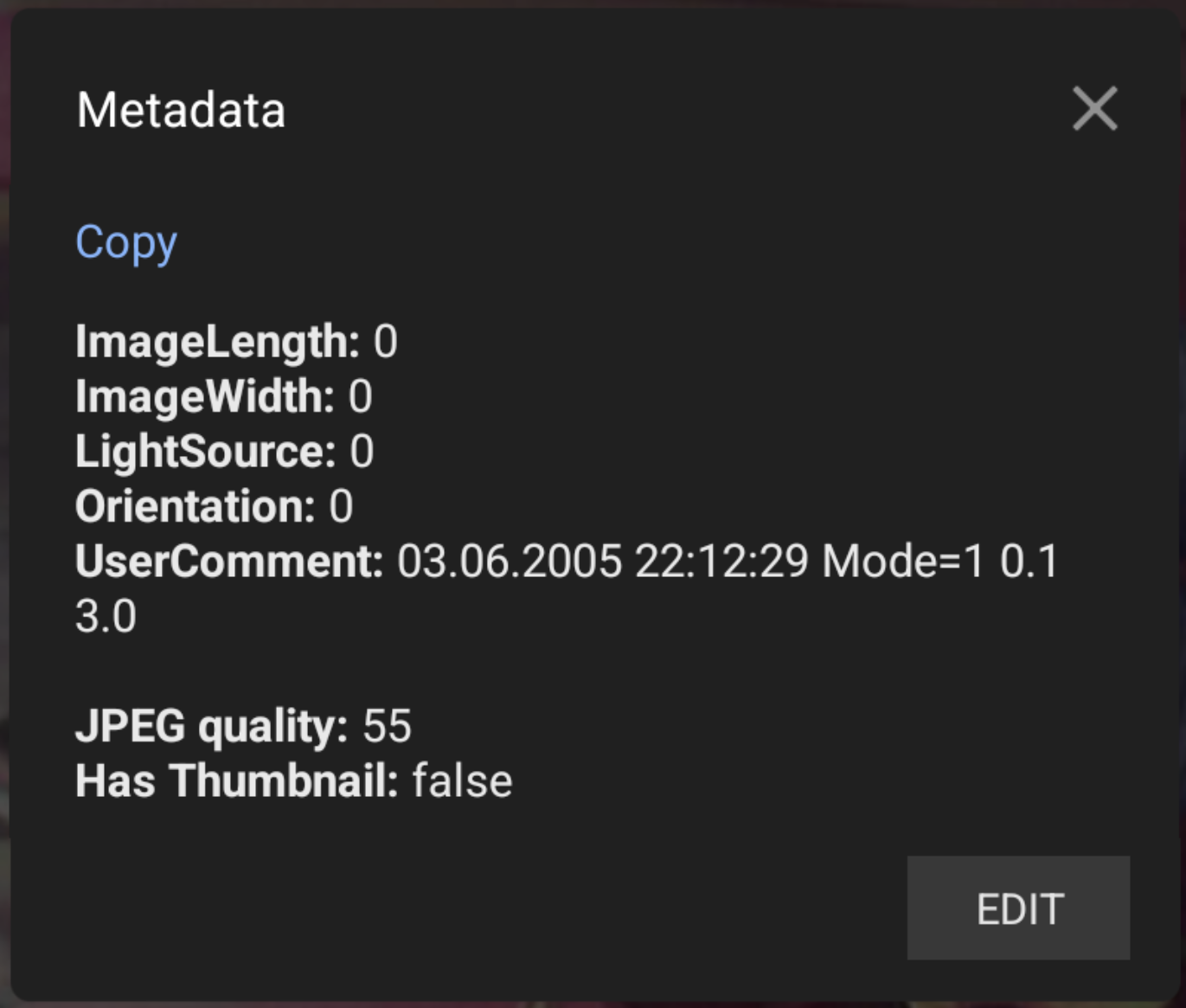Click the time 22:12:29 in UserComment
Screen dimensions: 1186x1008
coord(721,562)
